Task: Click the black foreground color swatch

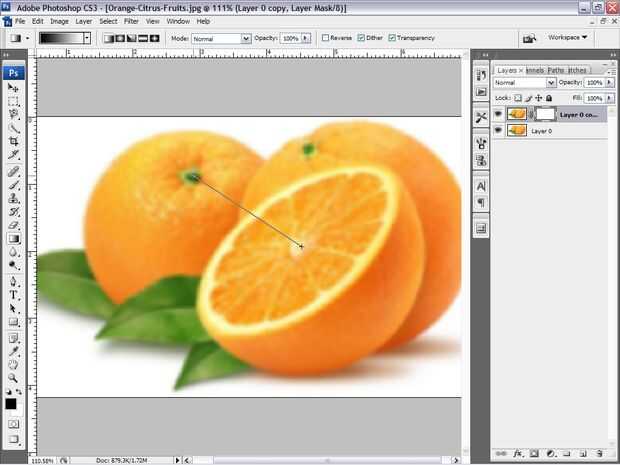Action: click(x=11, y=404)
